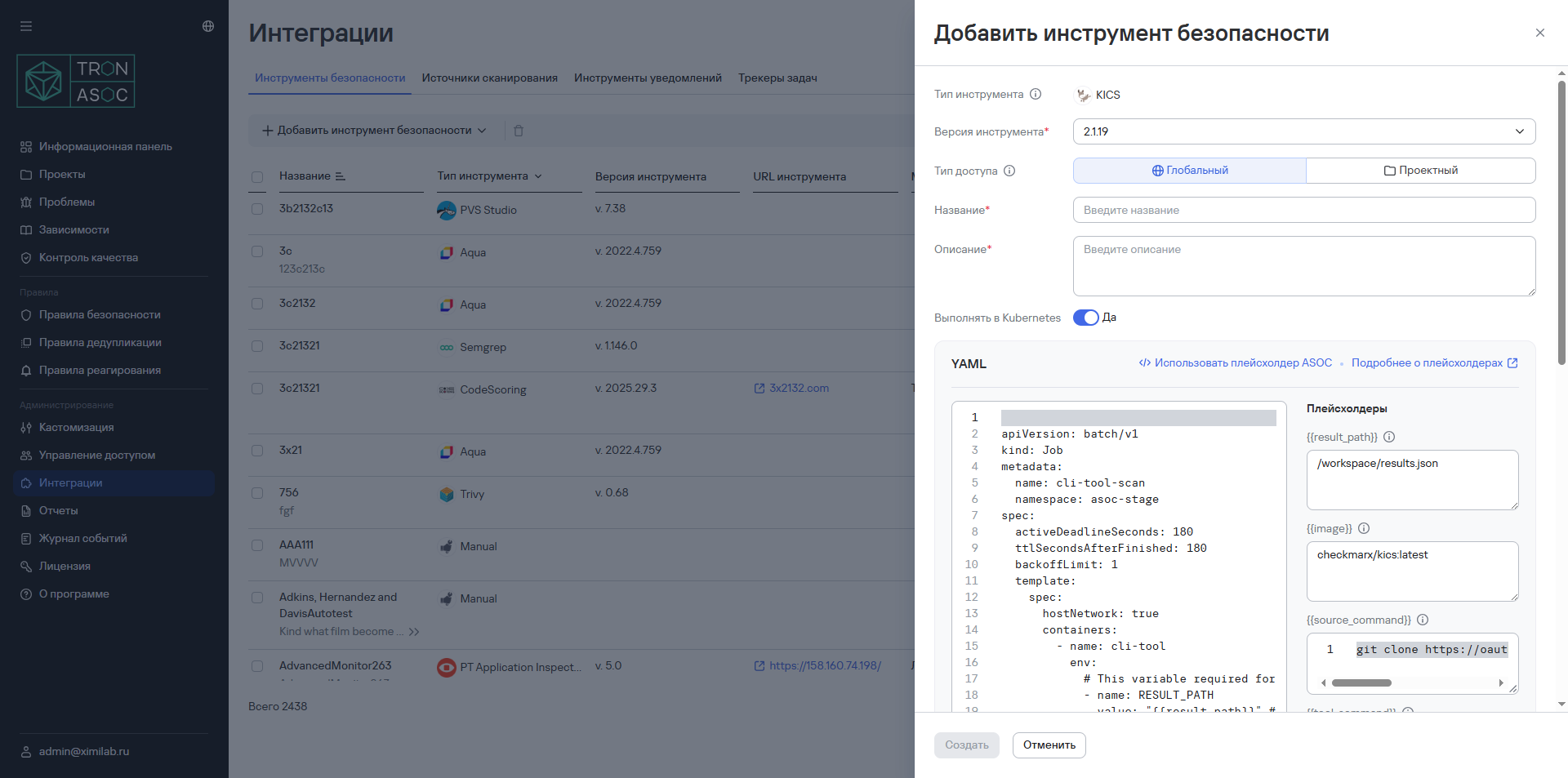The width and height of the screenshot is (1568, 778).
Task: Click the info icon next to {{image}}
Action: tap(1364, 528)
